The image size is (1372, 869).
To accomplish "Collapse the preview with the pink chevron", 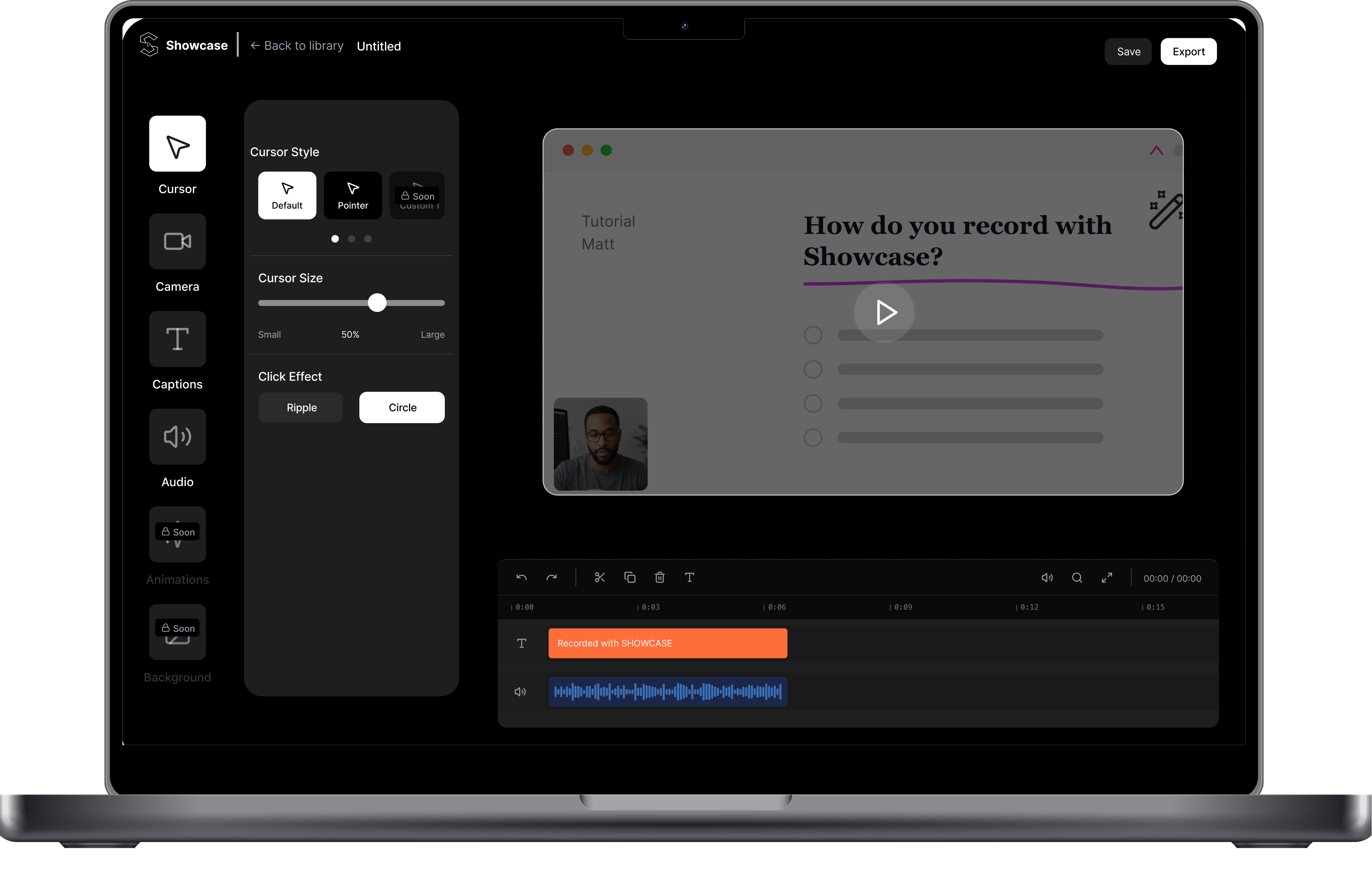I will pos(1156,150).
